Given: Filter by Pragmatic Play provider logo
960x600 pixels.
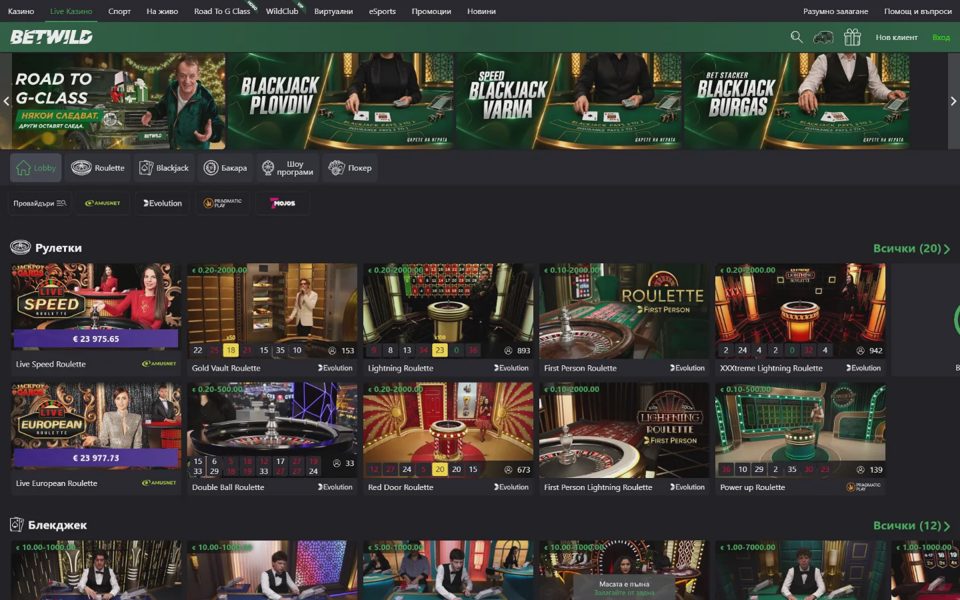Looking at the screenshot, I should pos(222,203).
